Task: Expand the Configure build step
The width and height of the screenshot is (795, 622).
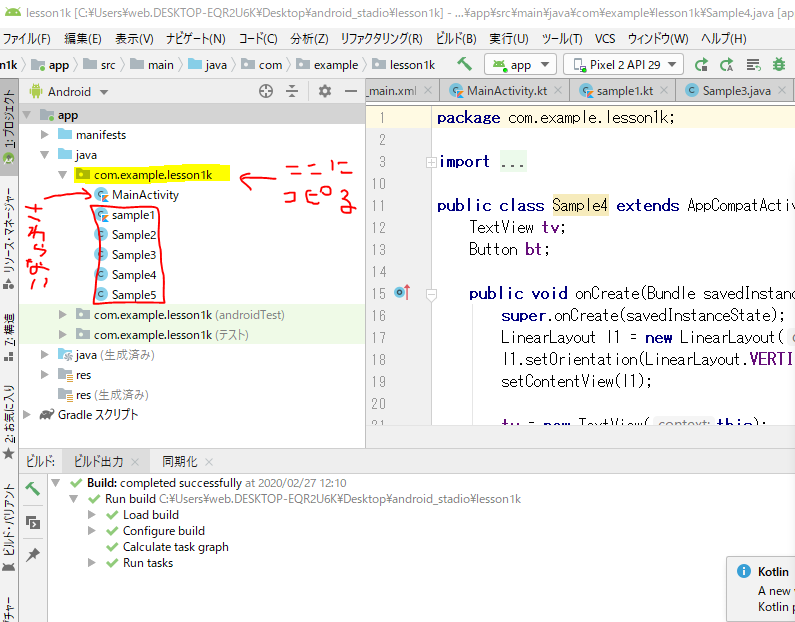Action: click(92, 531)
